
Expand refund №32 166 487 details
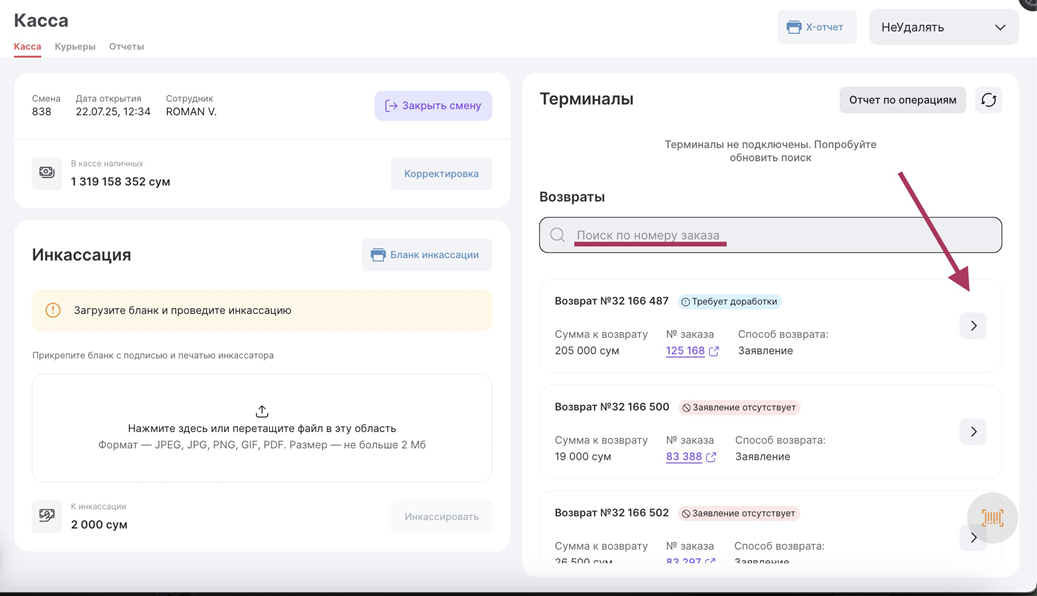[973, 326]
